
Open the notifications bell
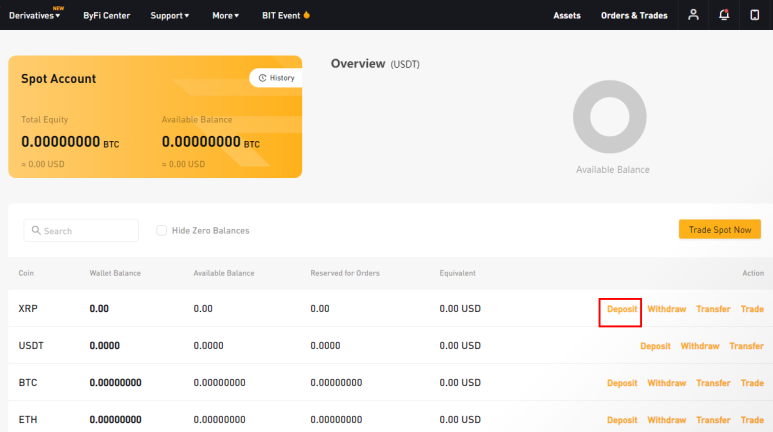click(724, 15)
